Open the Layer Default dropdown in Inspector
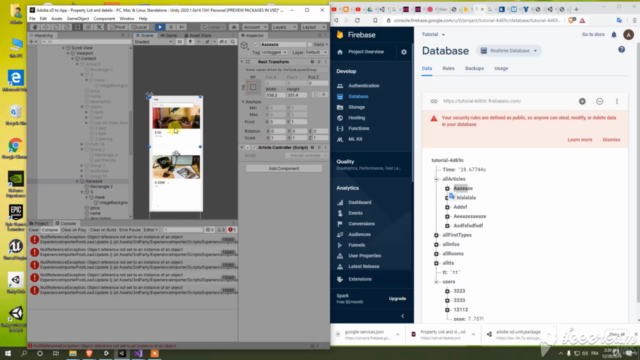Viewport: 640px width, 360px height. point(316,52)
